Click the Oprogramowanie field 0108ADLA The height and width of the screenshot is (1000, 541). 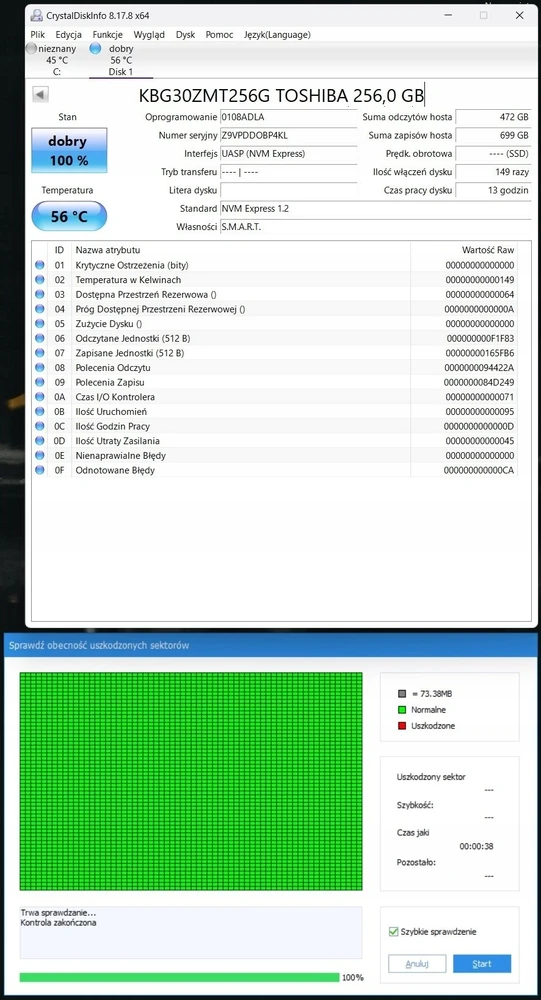click(x=288, y=117)
